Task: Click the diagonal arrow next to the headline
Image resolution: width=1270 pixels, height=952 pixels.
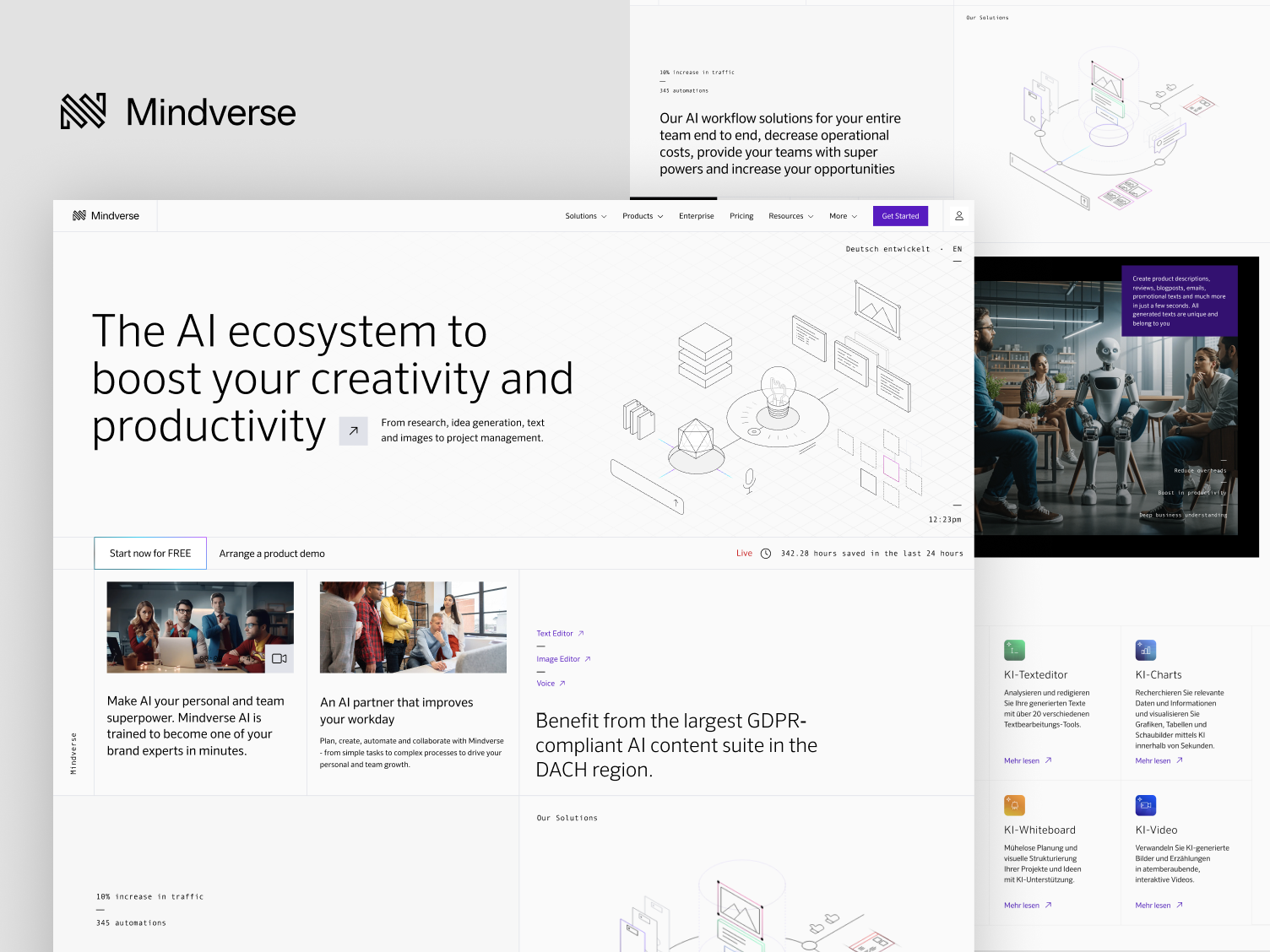Action: coord(354,430)
